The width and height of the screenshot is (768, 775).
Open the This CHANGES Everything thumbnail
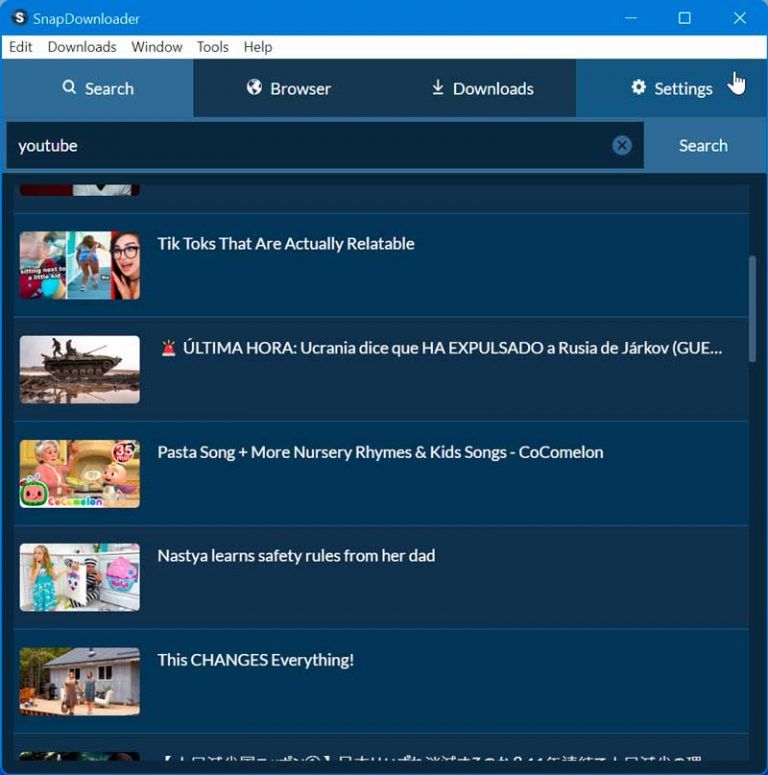[80, 682]
